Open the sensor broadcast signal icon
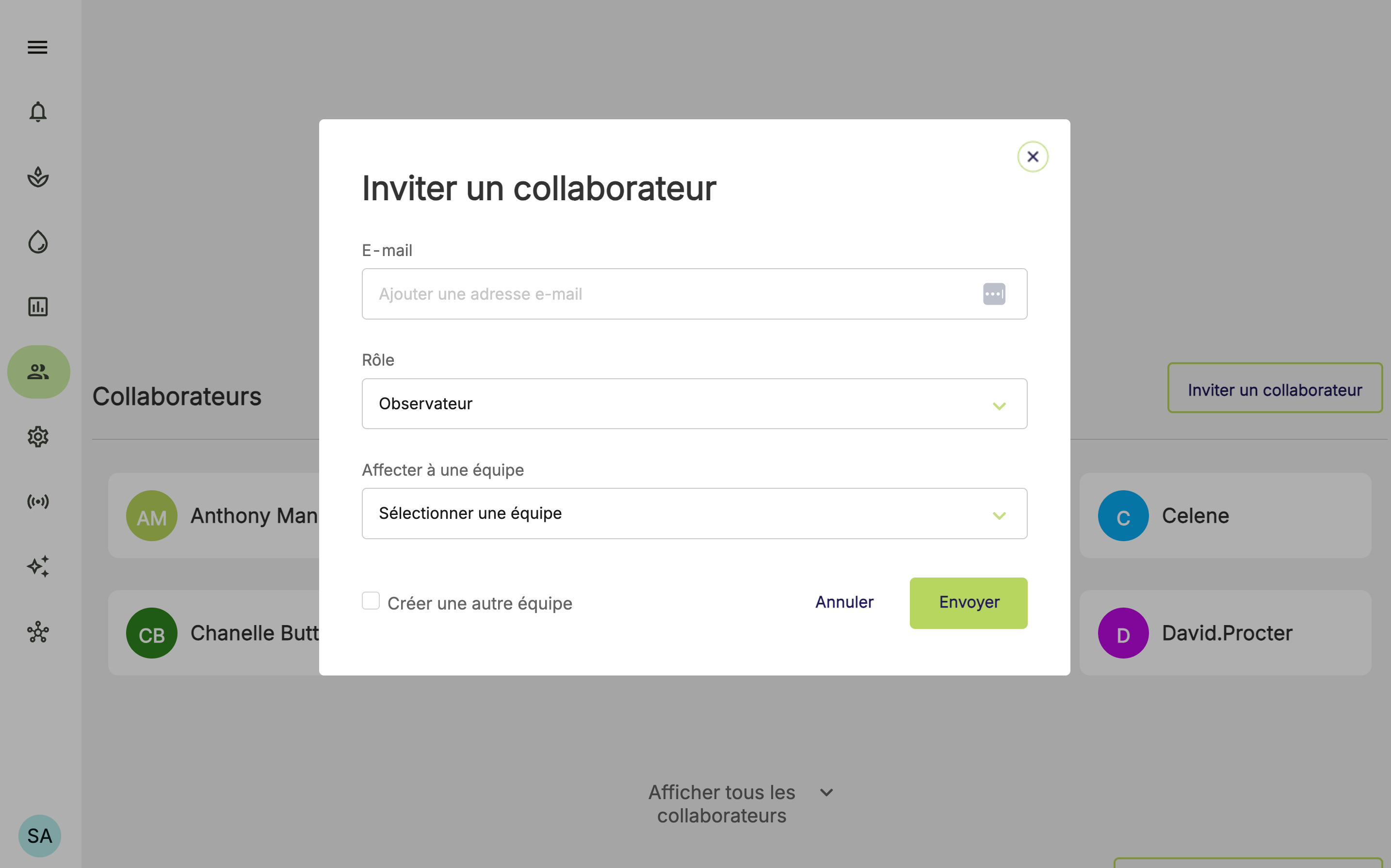 (38, 502)
